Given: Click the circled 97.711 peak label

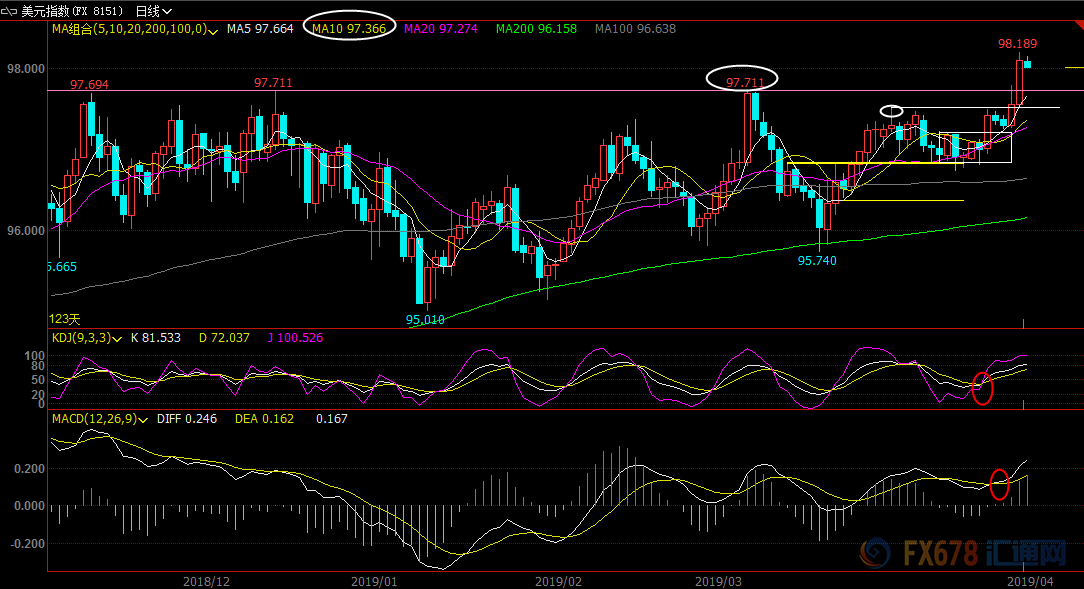Looking at the screenshot, I should (x=741, y=80).
